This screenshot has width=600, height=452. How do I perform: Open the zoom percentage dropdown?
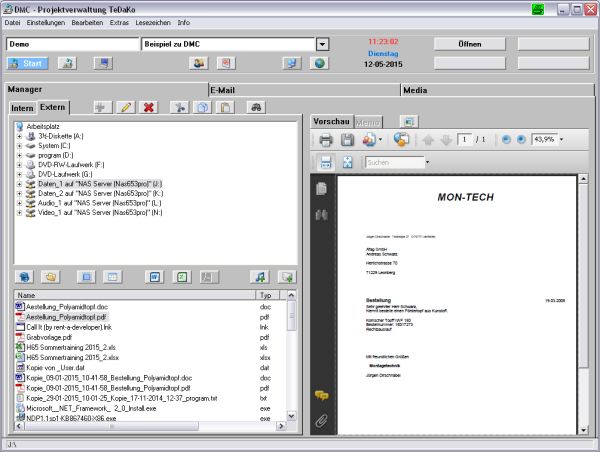coord(562,140)
